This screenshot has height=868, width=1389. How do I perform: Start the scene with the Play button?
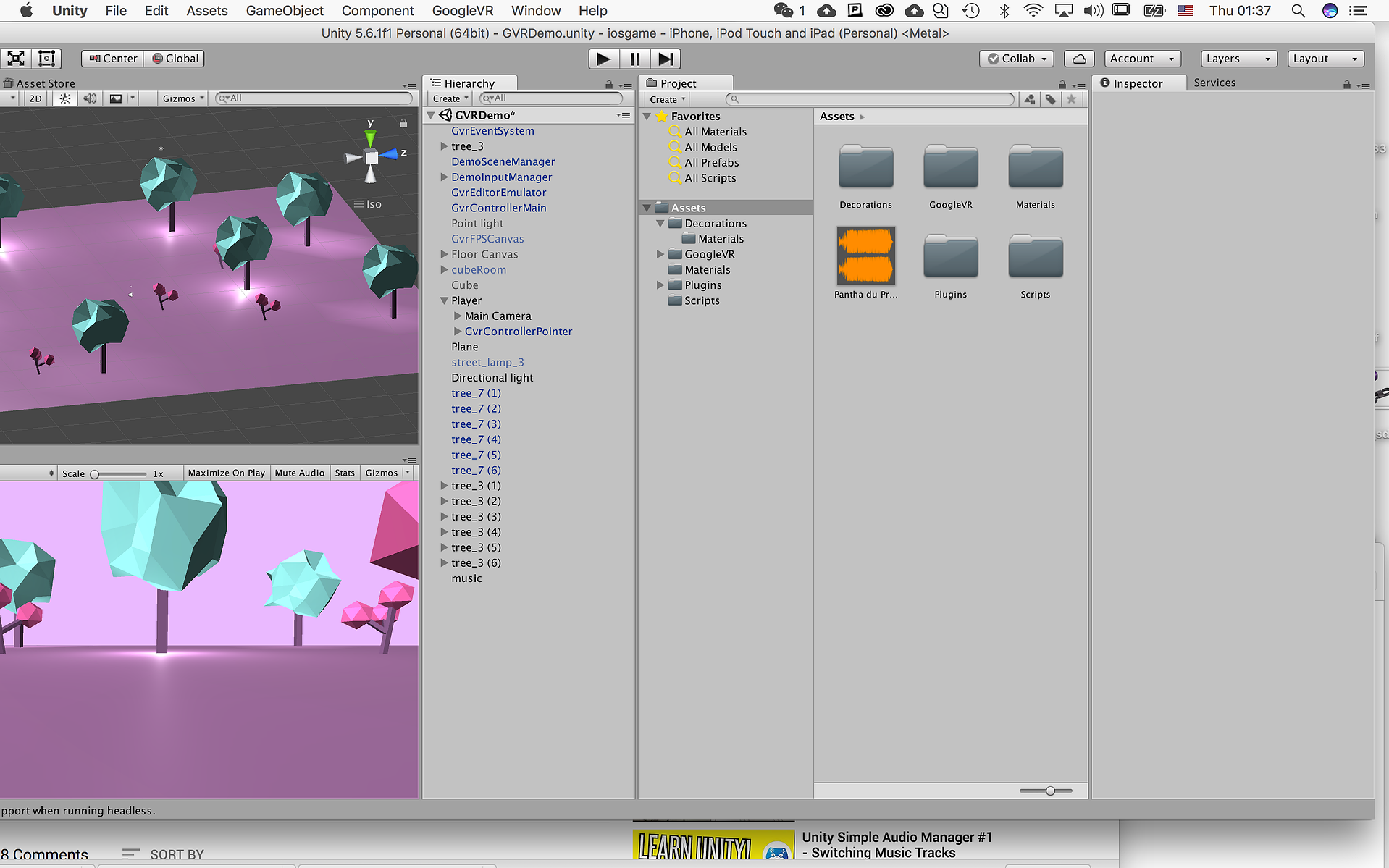point(603,59)
